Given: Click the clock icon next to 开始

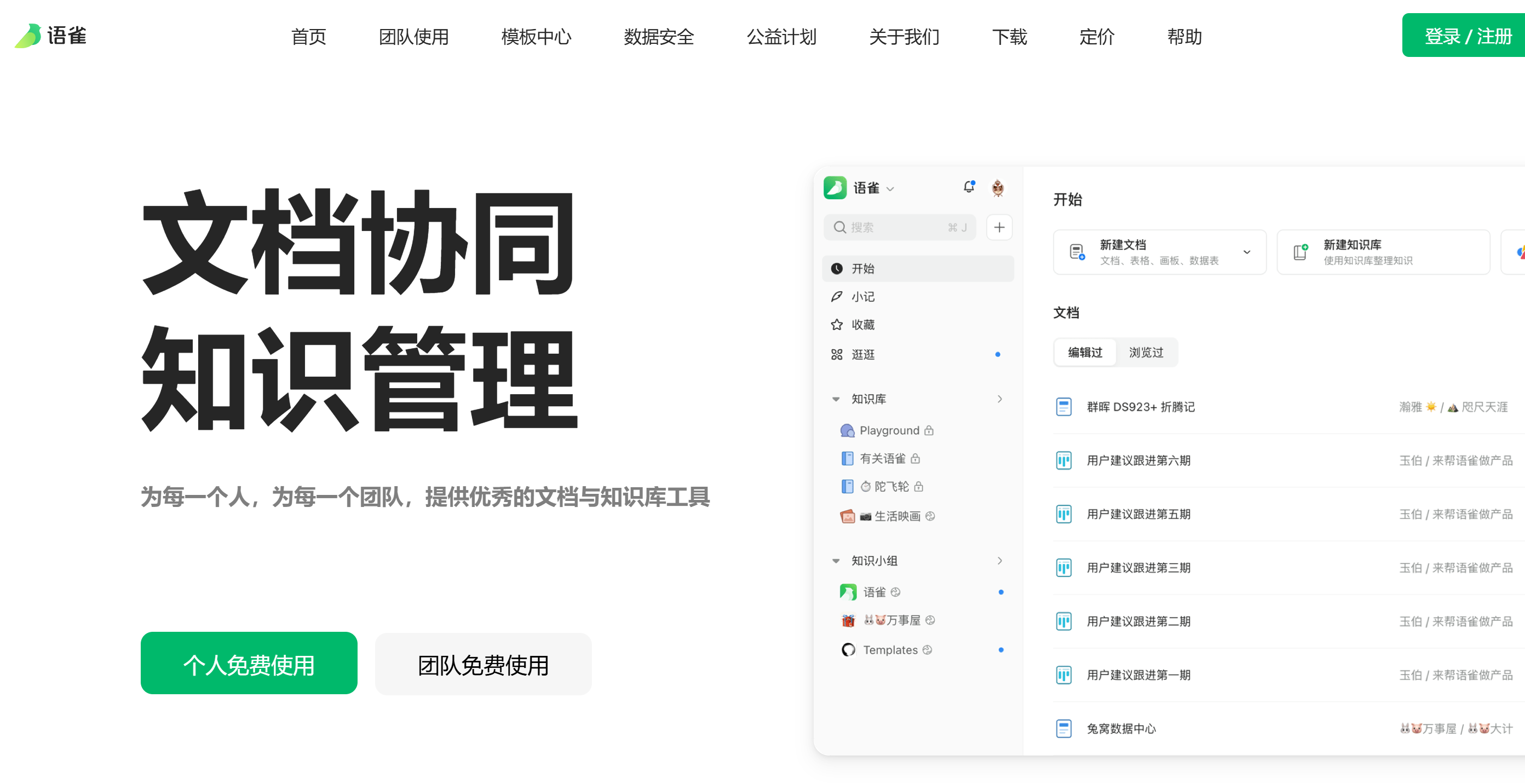Looking at the screenshot, I should [x=837, y=269].
